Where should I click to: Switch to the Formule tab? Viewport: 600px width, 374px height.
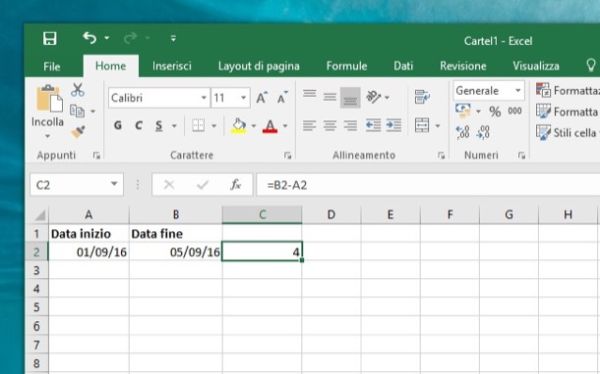tap(346, 66)
